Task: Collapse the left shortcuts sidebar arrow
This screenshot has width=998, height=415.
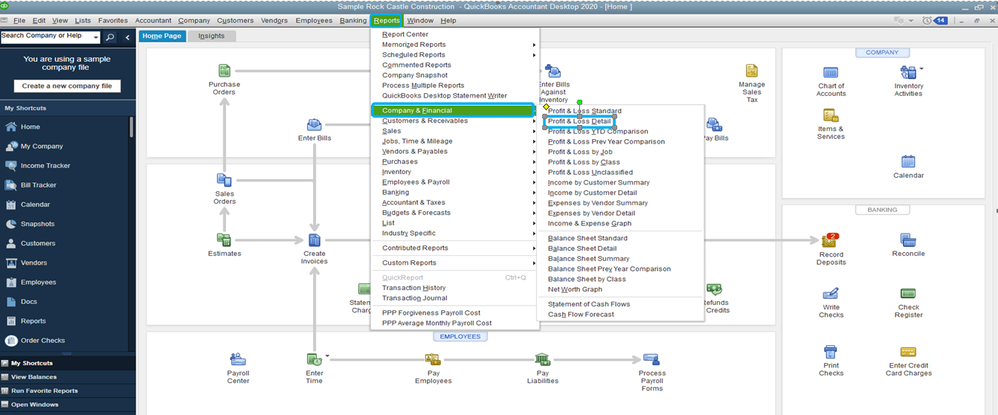Action: 127,37
